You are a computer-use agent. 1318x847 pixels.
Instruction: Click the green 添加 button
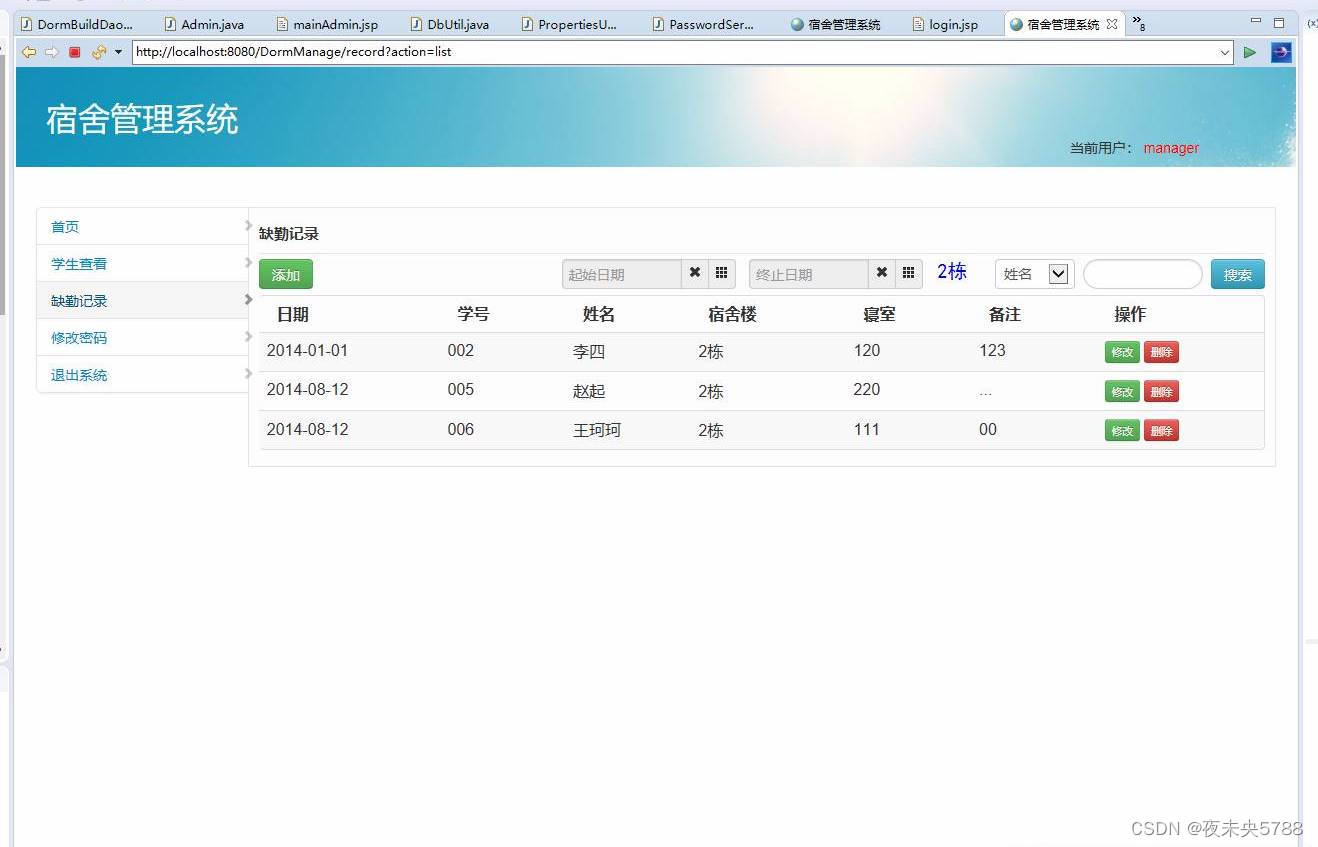point(285,273)
